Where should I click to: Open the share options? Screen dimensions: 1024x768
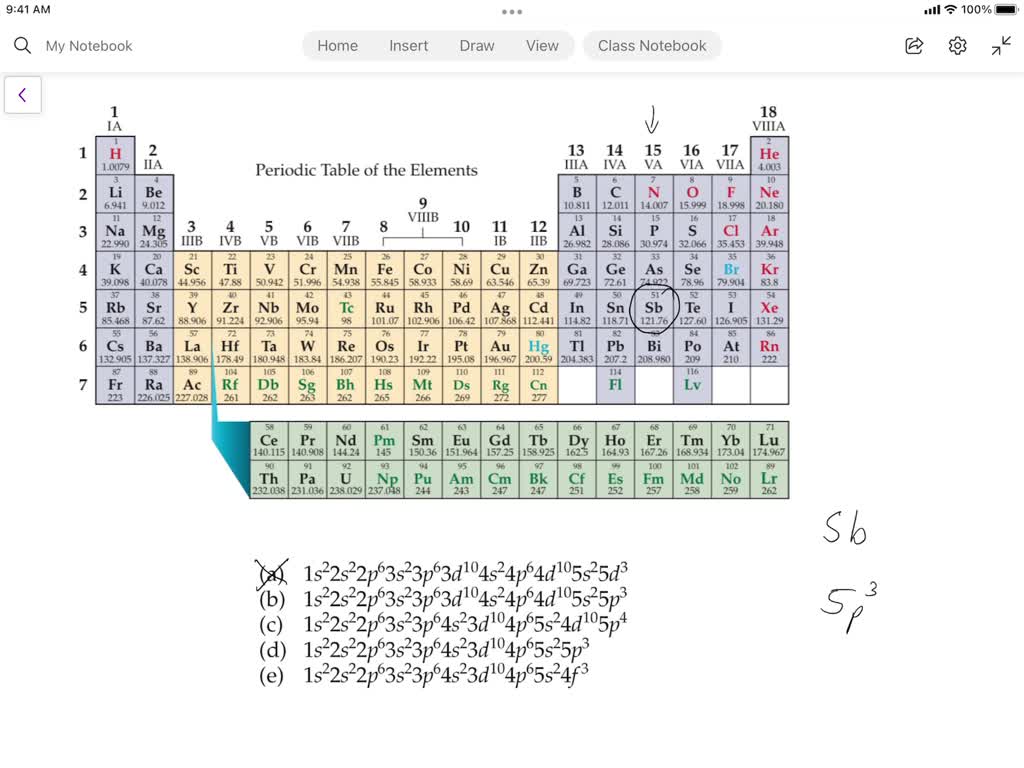coord(913,45)
